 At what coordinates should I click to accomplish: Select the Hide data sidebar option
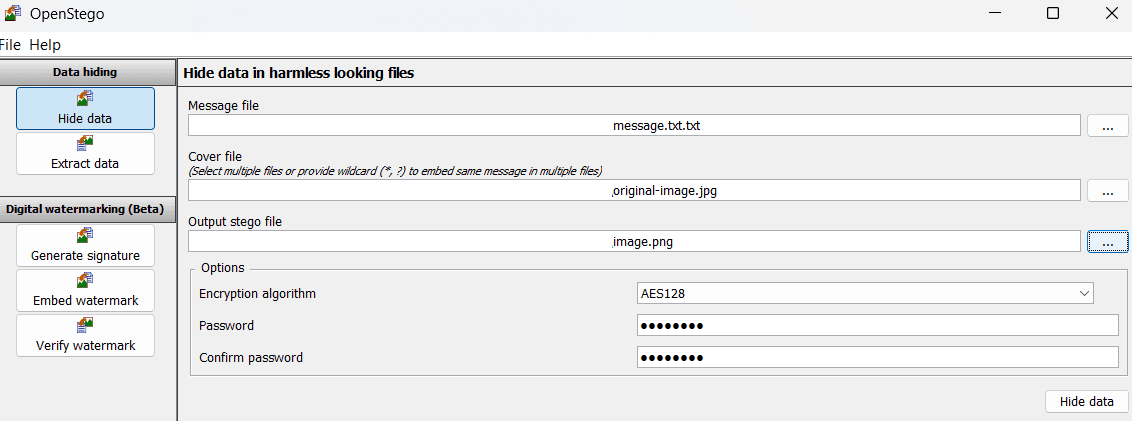85,108
